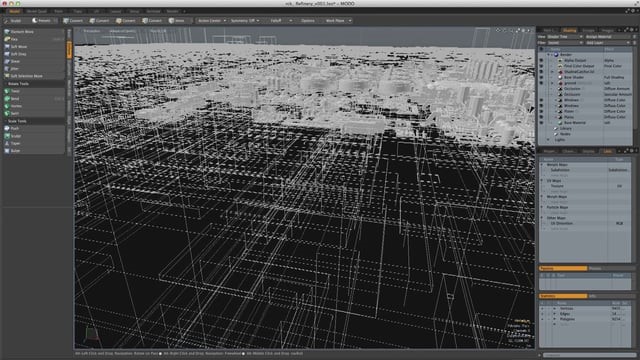Open the Add Layer dropdown
This screenshot has height=360, width=640.
click(608, 42)
